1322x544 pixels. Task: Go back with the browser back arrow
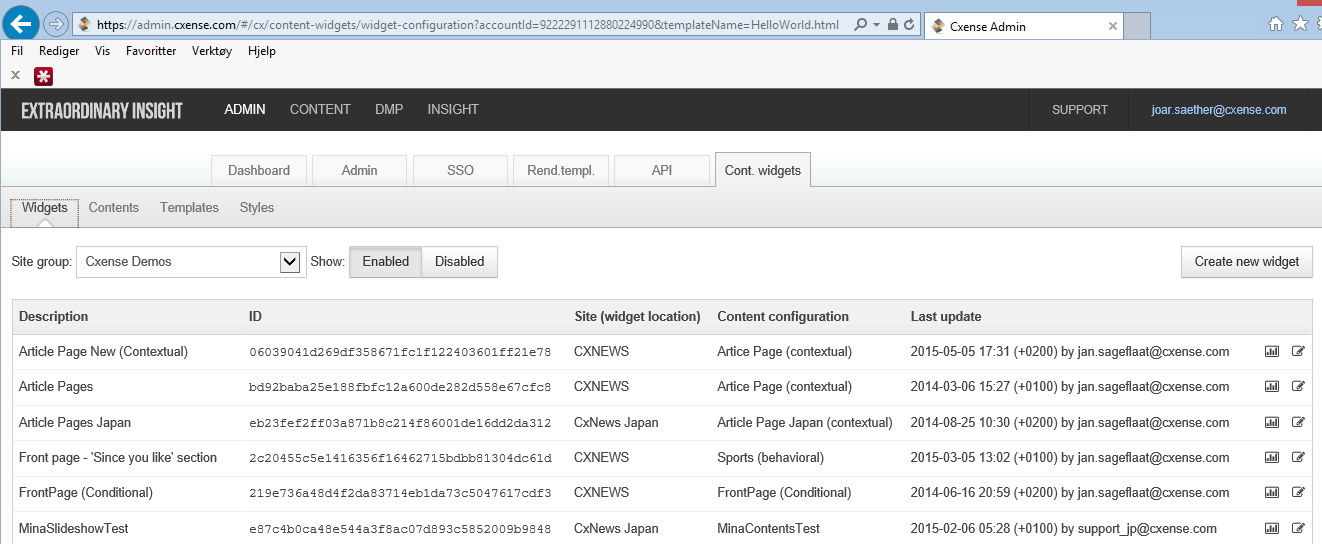21,22
